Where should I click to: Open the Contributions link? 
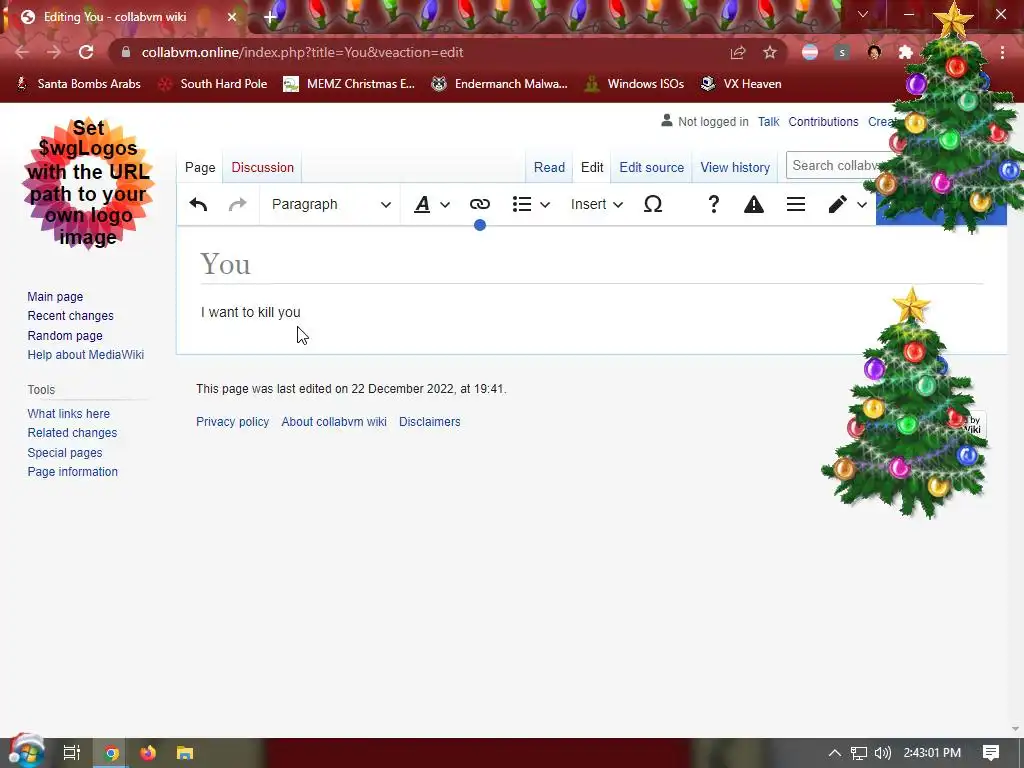(823, 121)
